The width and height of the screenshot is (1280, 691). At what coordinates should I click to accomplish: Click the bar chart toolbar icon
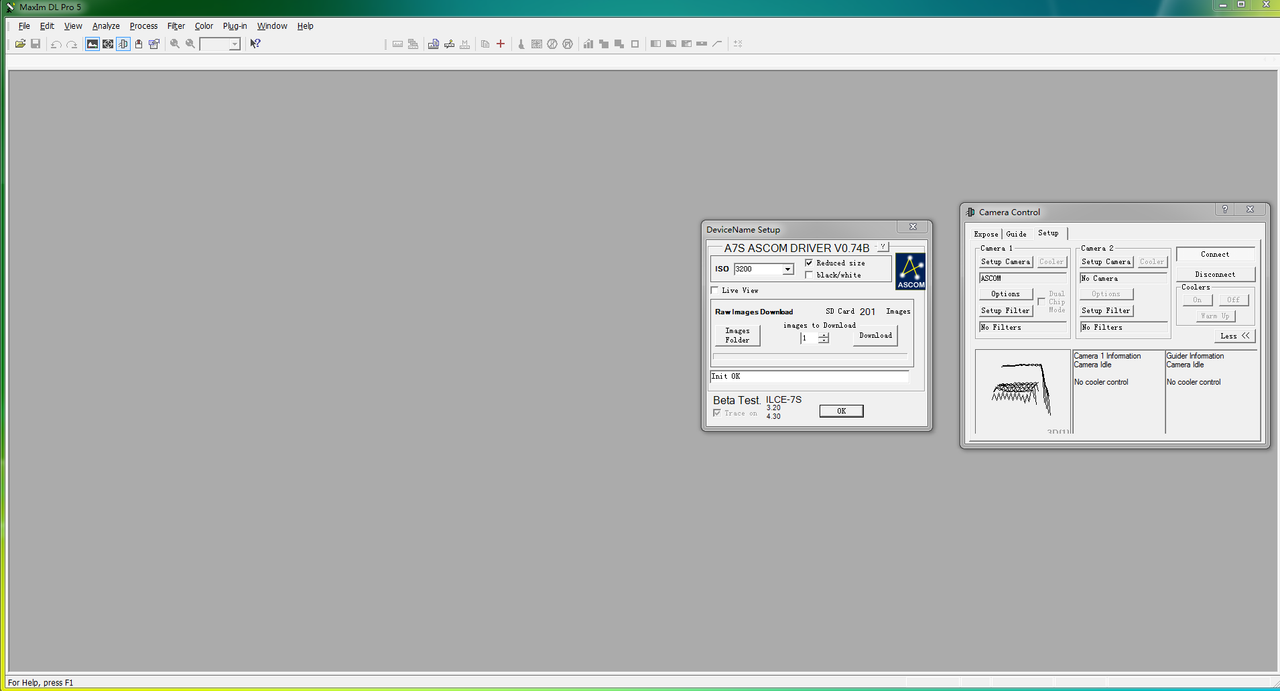(589, 44)
